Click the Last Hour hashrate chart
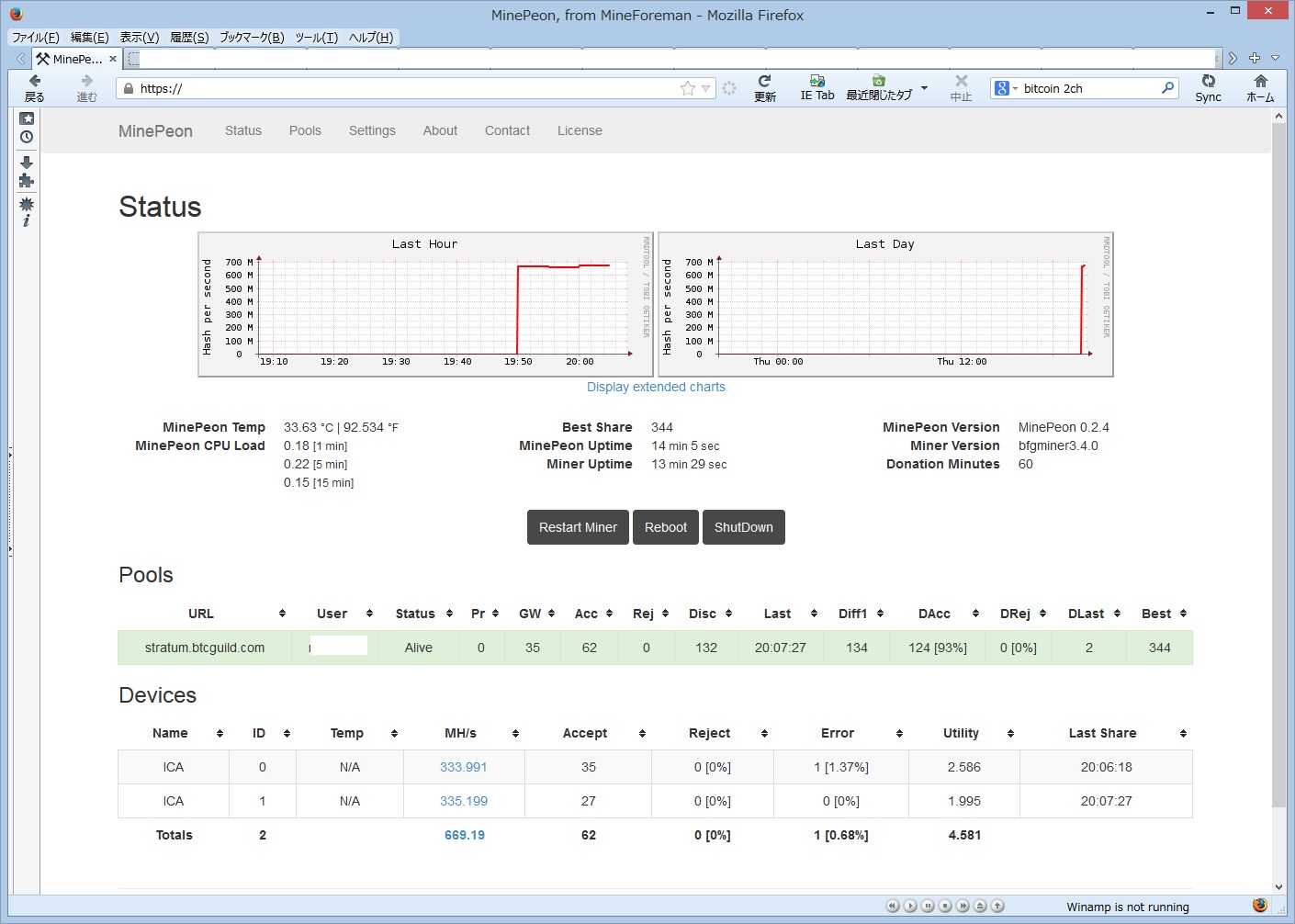1295x924 pixels. pyautogui.click(x=426, y=304)
